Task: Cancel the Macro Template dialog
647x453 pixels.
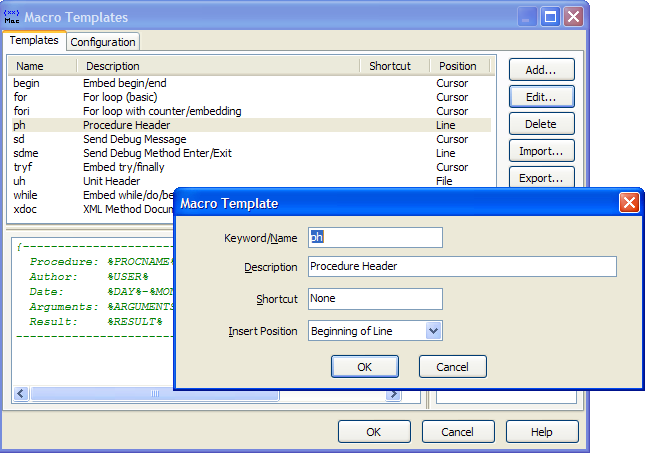Action: pos(452,367)
